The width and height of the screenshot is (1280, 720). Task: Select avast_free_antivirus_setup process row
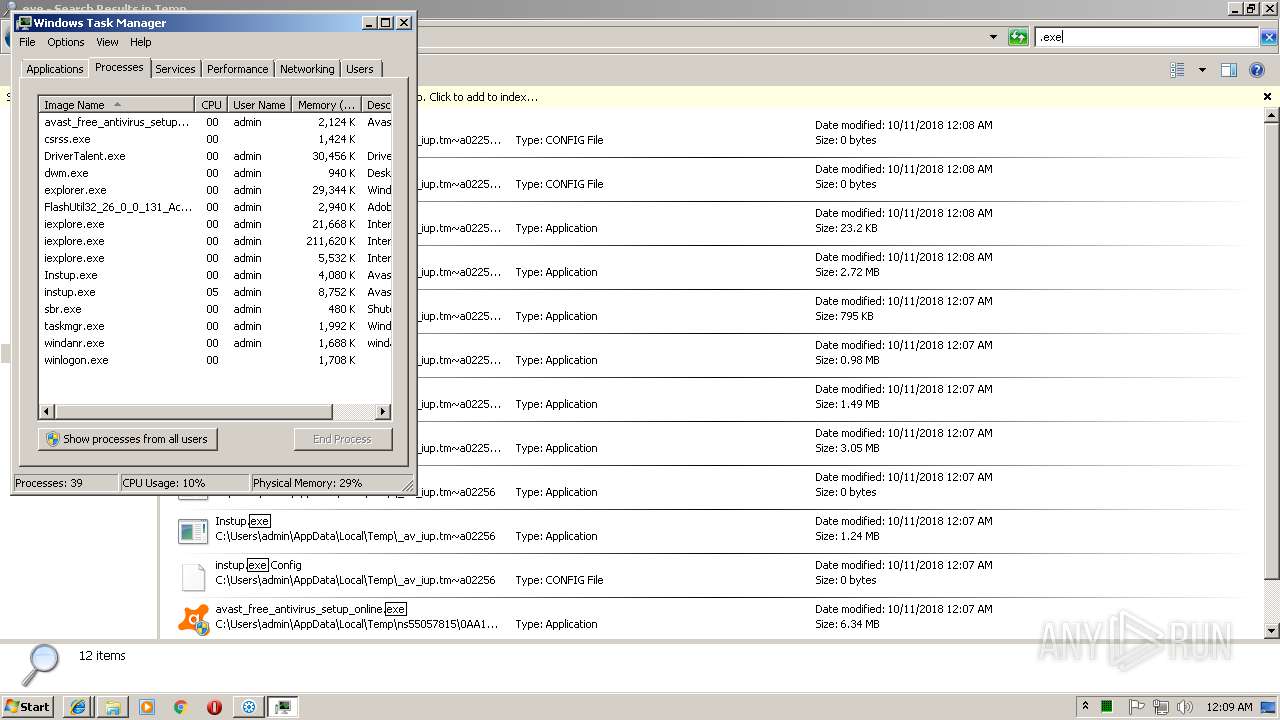coord(215,122)
